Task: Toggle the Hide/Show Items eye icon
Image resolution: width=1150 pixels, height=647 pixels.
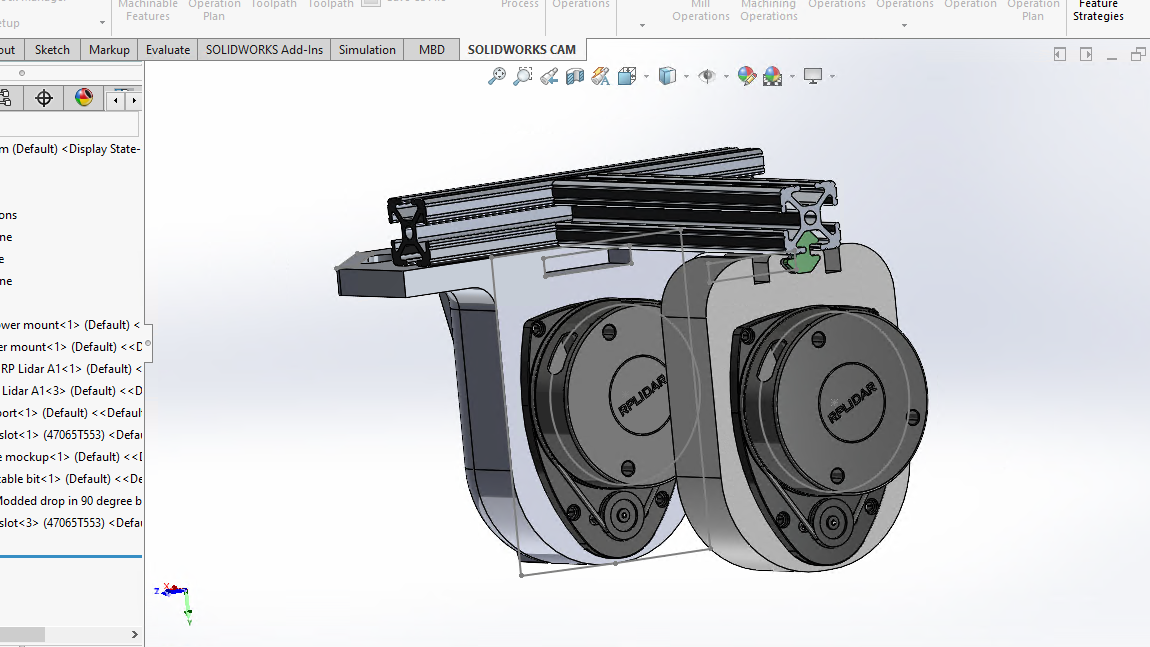Action: (707, 76)
